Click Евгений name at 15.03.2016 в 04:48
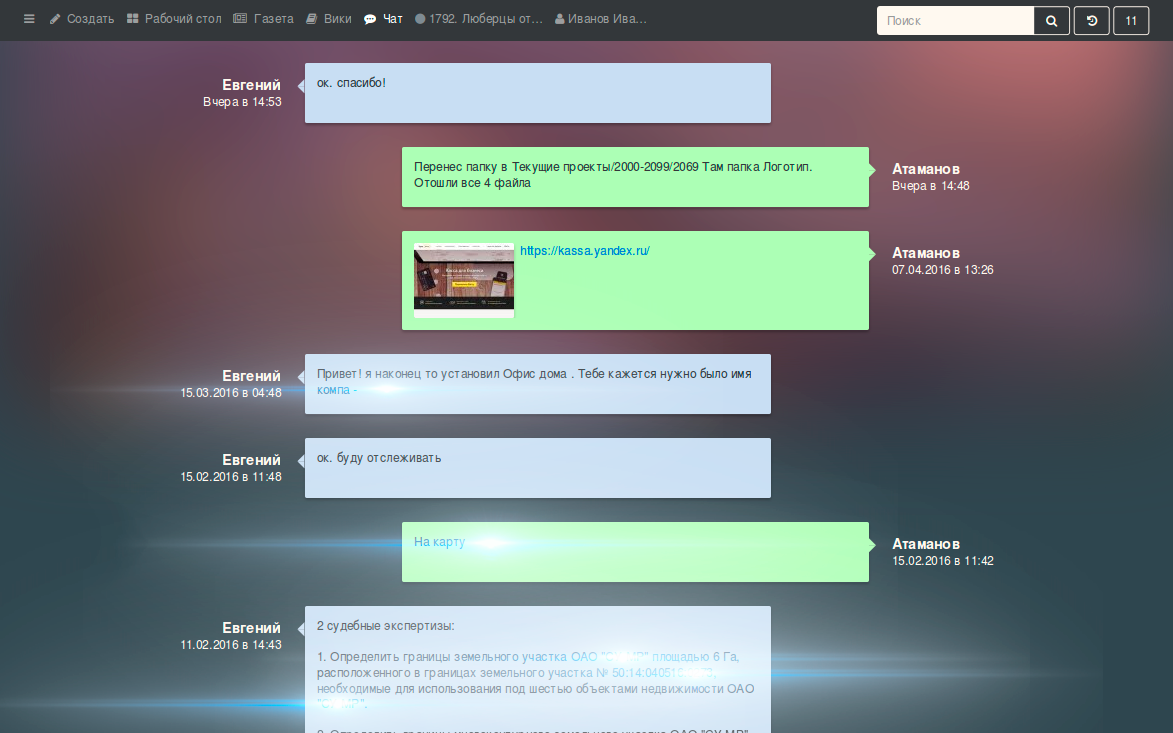The width and height of the screenshot is (1173, 733). pyautogui.click(x=251, y=376)
